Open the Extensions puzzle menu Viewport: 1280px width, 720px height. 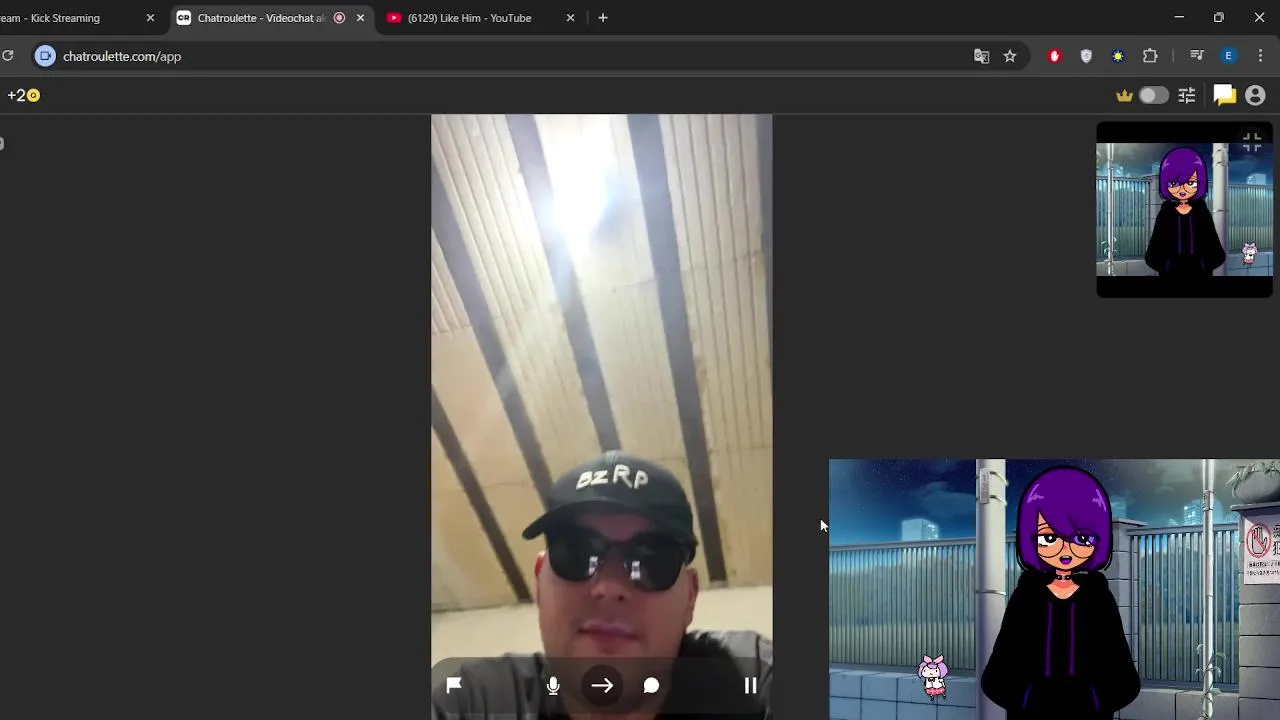(x=1150, y=56)
